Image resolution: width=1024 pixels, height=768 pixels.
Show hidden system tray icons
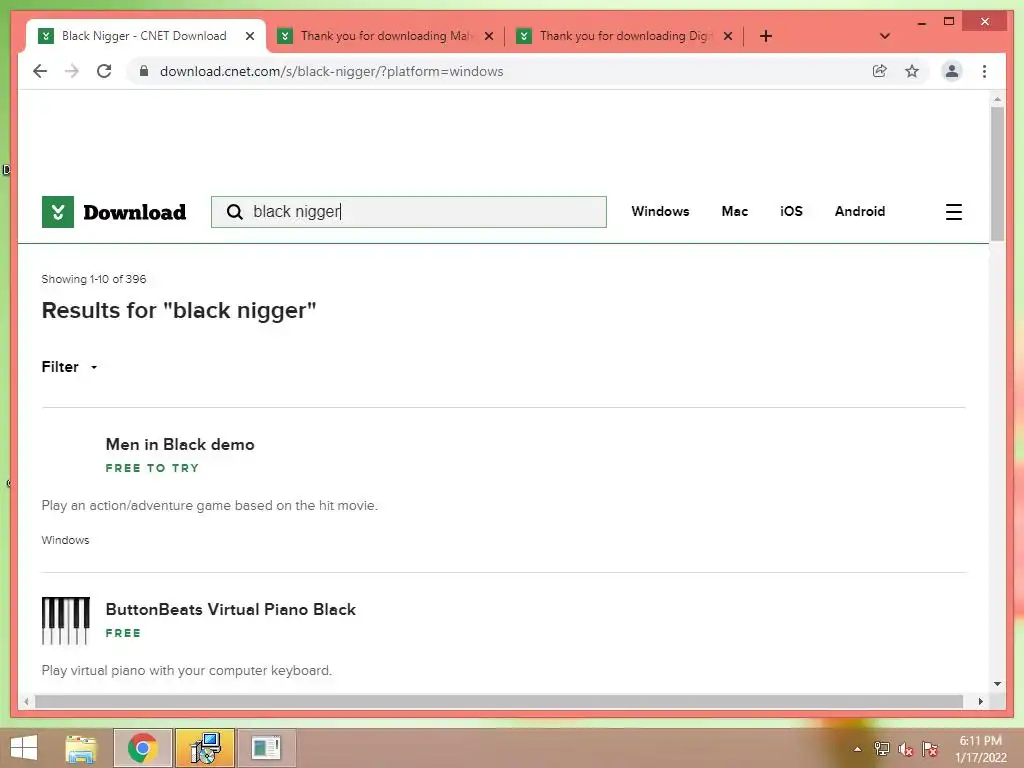click(x=857, y=749)
